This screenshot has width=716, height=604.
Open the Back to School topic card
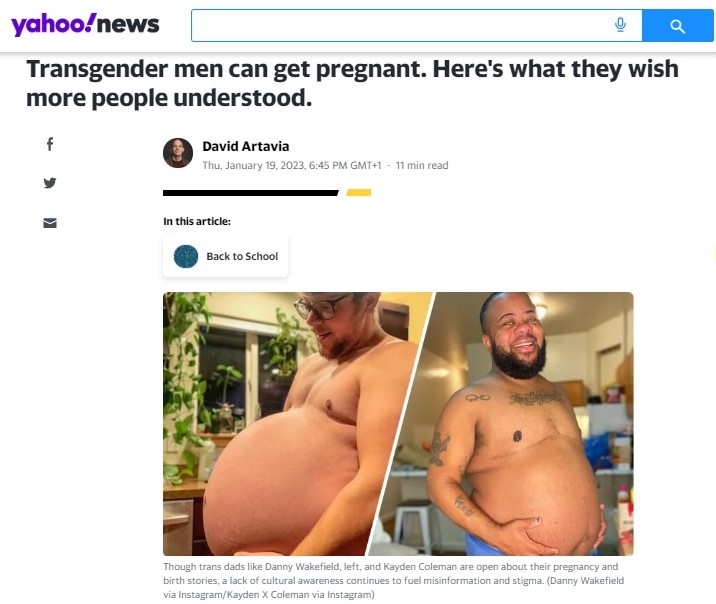coord(226,256)
